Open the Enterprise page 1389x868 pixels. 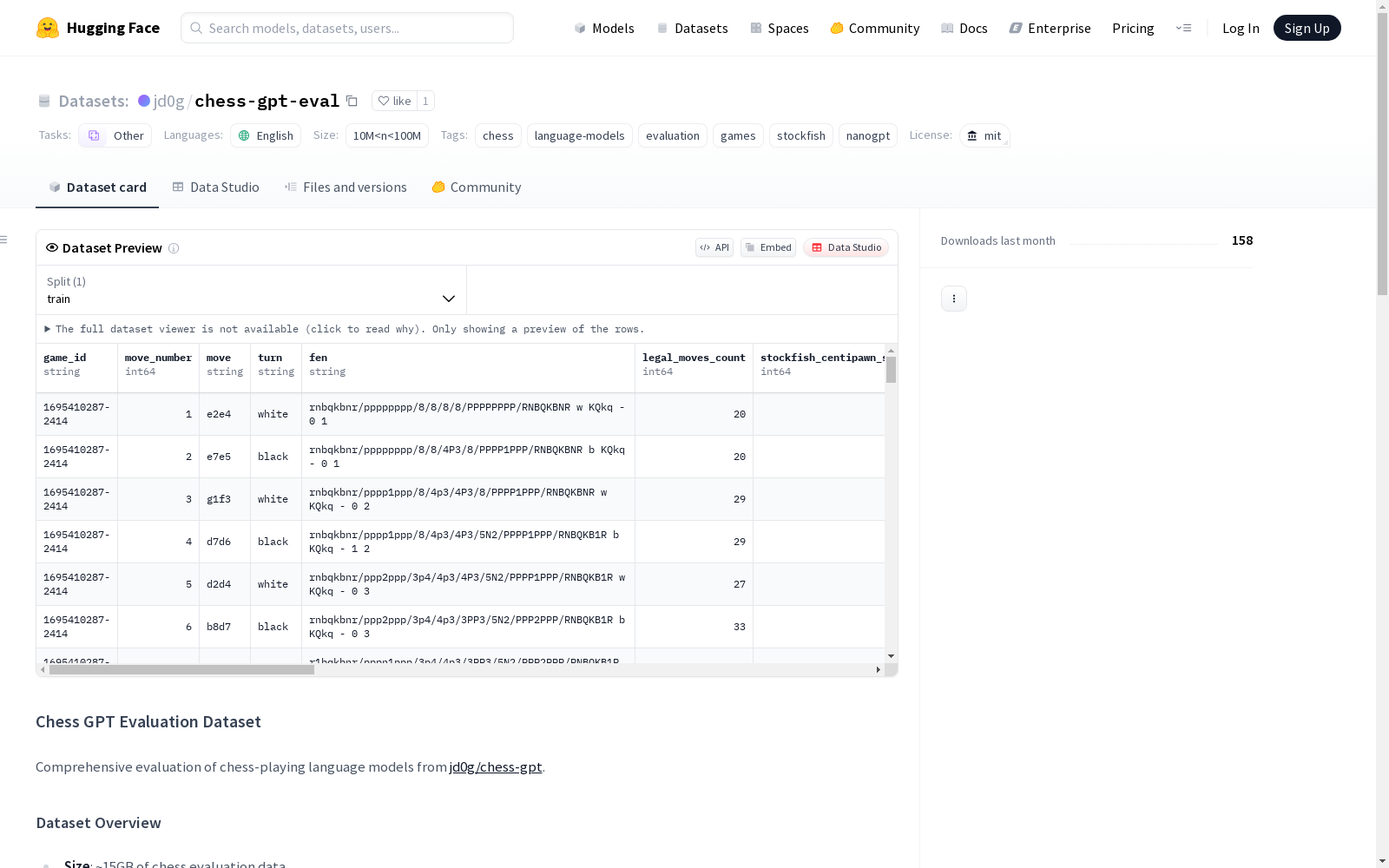pyautogui.click(x=1050, y=28)
